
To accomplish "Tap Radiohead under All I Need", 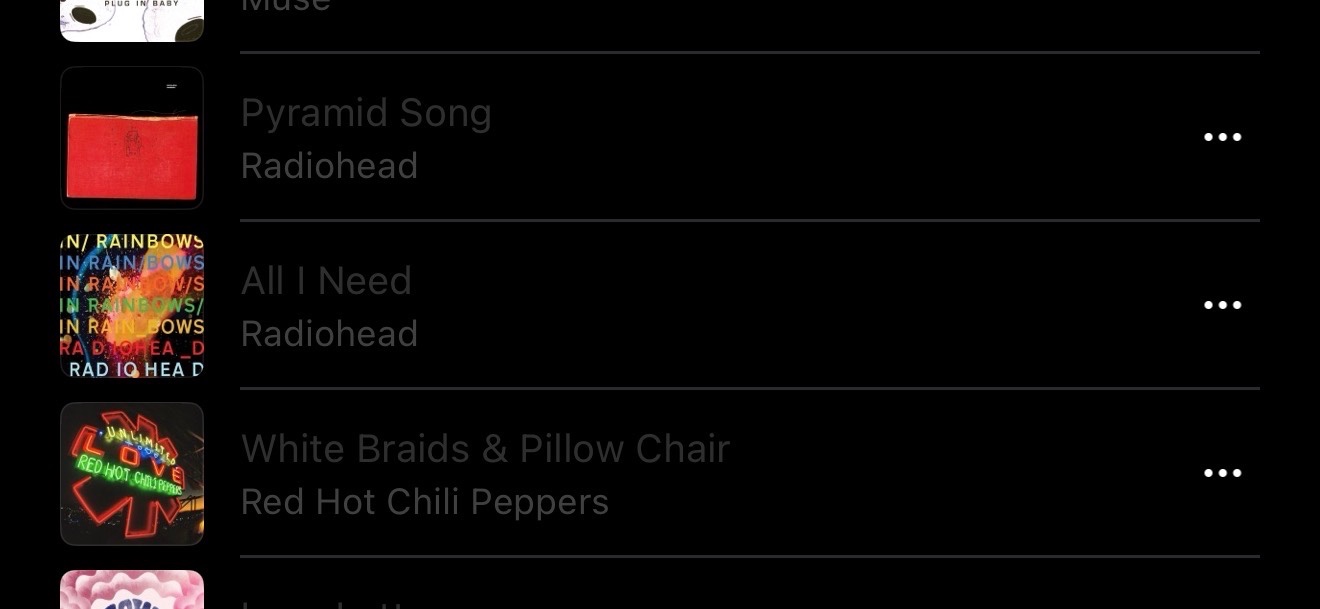I will 329,334.
